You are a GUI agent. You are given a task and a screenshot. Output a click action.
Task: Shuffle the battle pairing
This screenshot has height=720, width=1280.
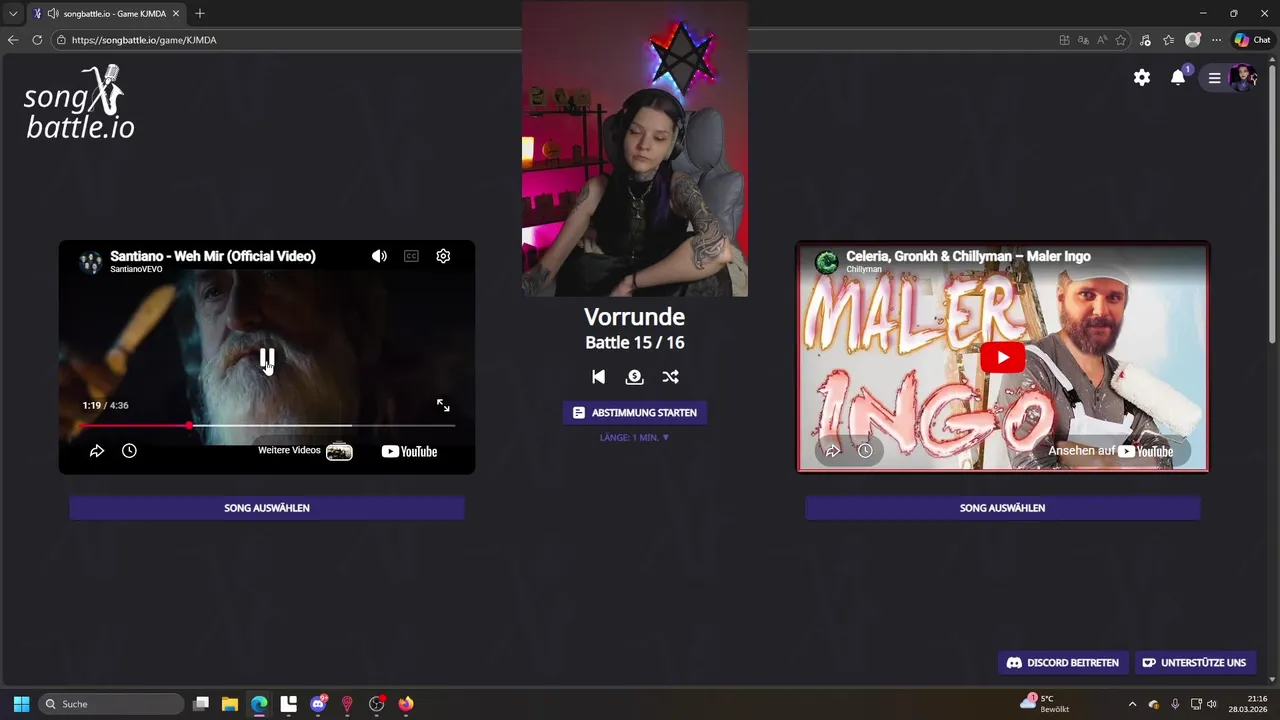pyautogui.click(x=670, y=377)
